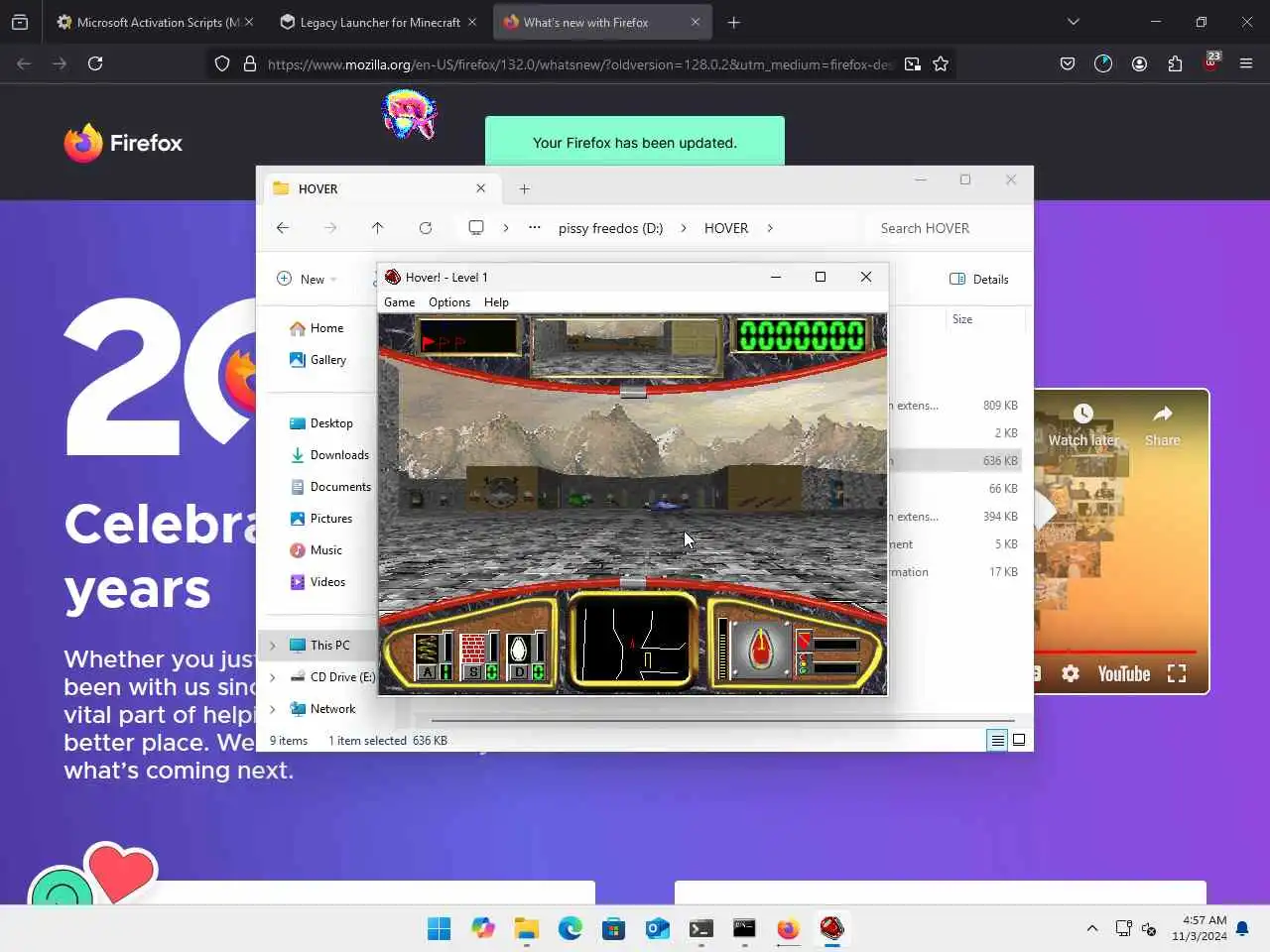Open Gallery in Explorer sidebar
The image size is (1270, 952).
[x=317, y=360]
